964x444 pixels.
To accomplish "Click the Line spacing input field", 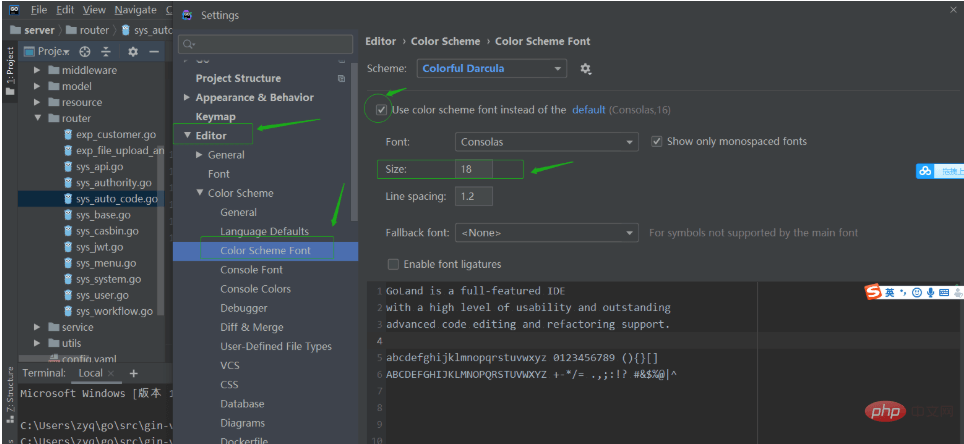I will [473, 197].
